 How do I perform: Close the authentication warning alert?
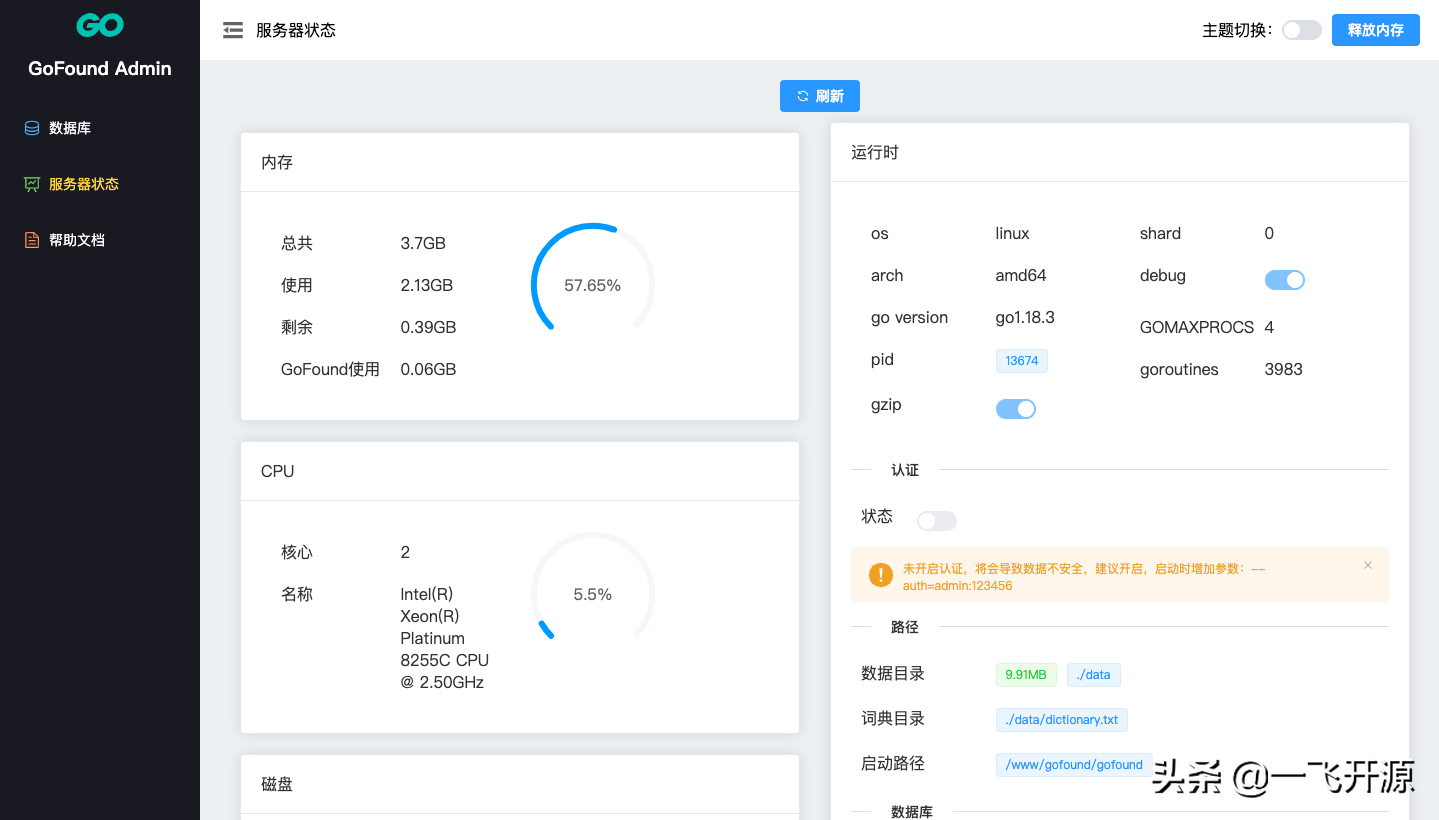1368,565
